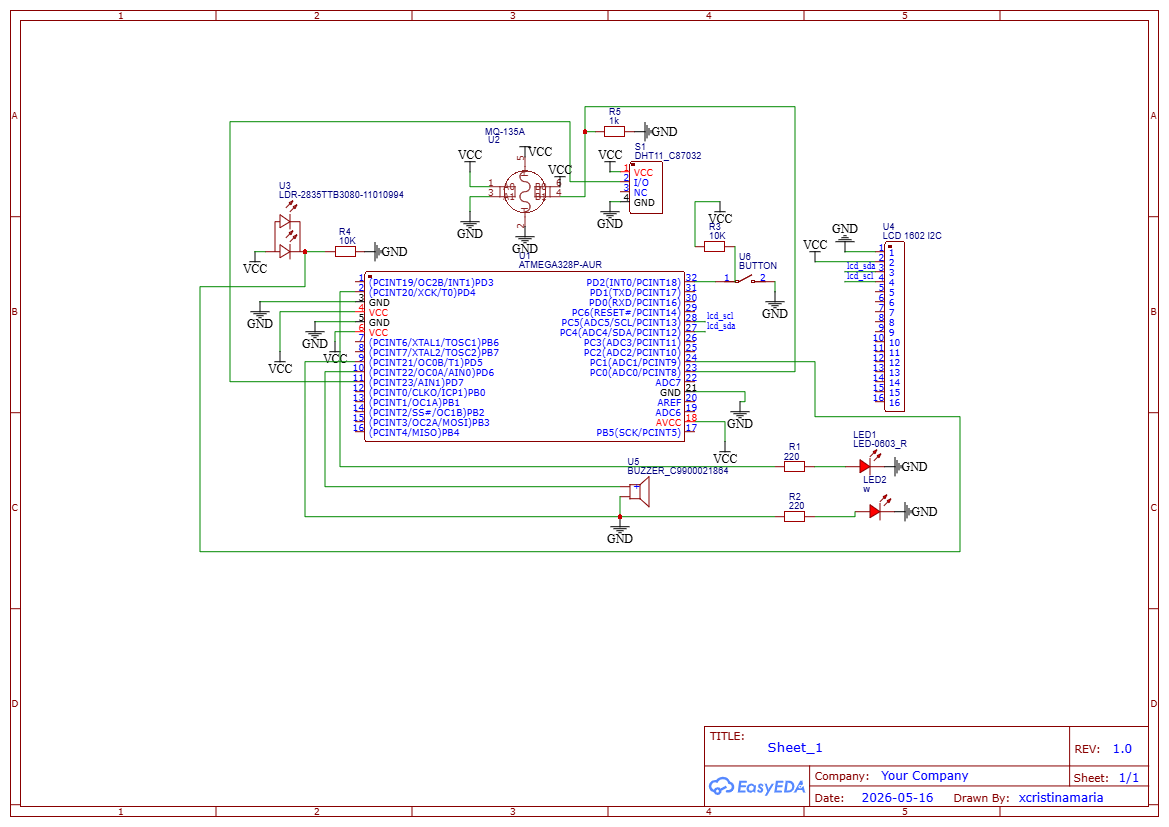The image size is (1169, 827).
Task: Select the LED-0603_R label text
Action: (880, 444)
